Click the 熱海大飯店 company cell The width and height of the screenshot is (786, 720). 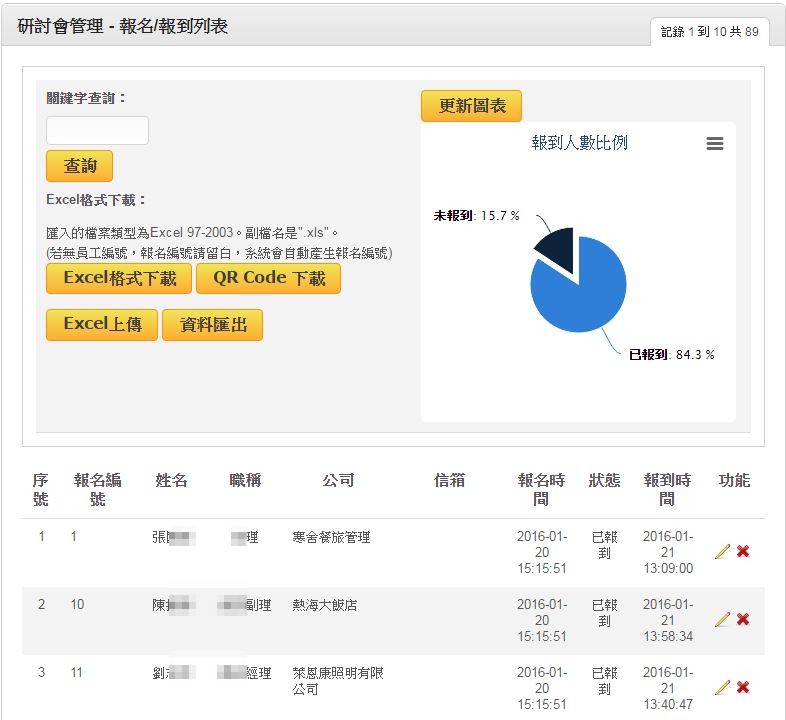click(x=325, y=605)
